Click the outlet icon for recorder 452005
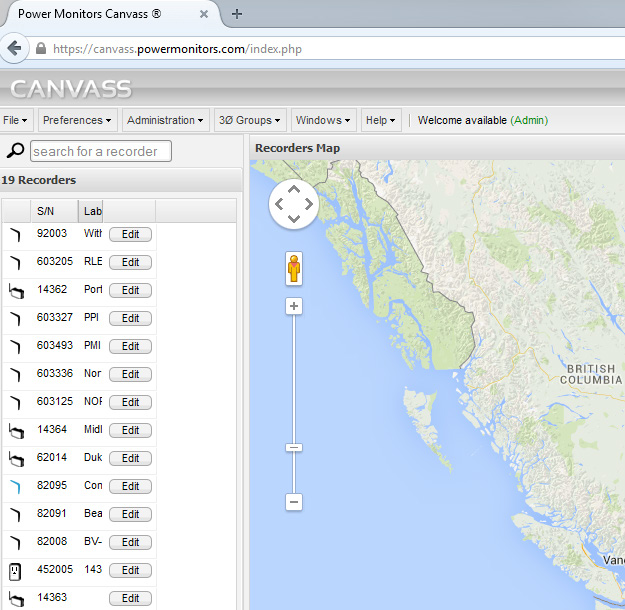The width and height of the screenshot is (625, 610). pos(15,571)
